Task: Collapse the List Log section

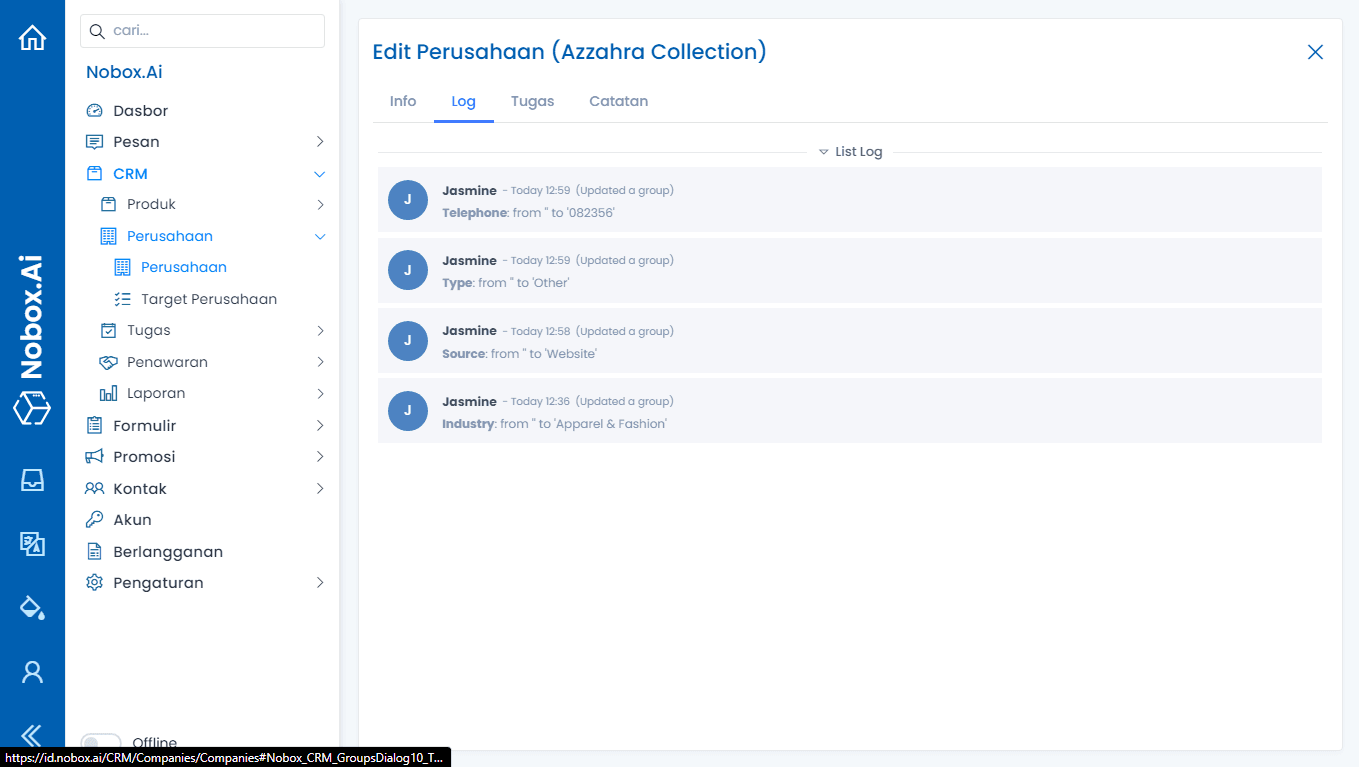Action: pyautogui.click(x=850, y=152)
